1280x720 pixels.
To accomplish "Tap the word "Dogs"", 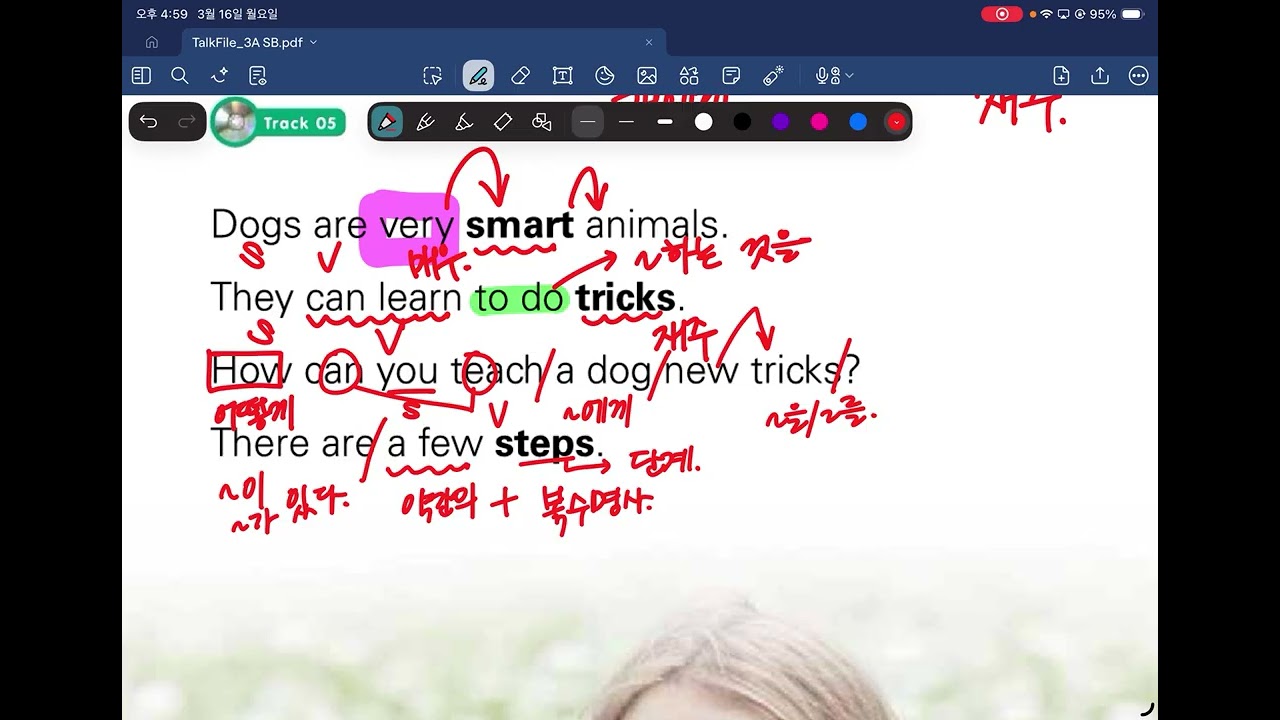I will tap(256, 225).
